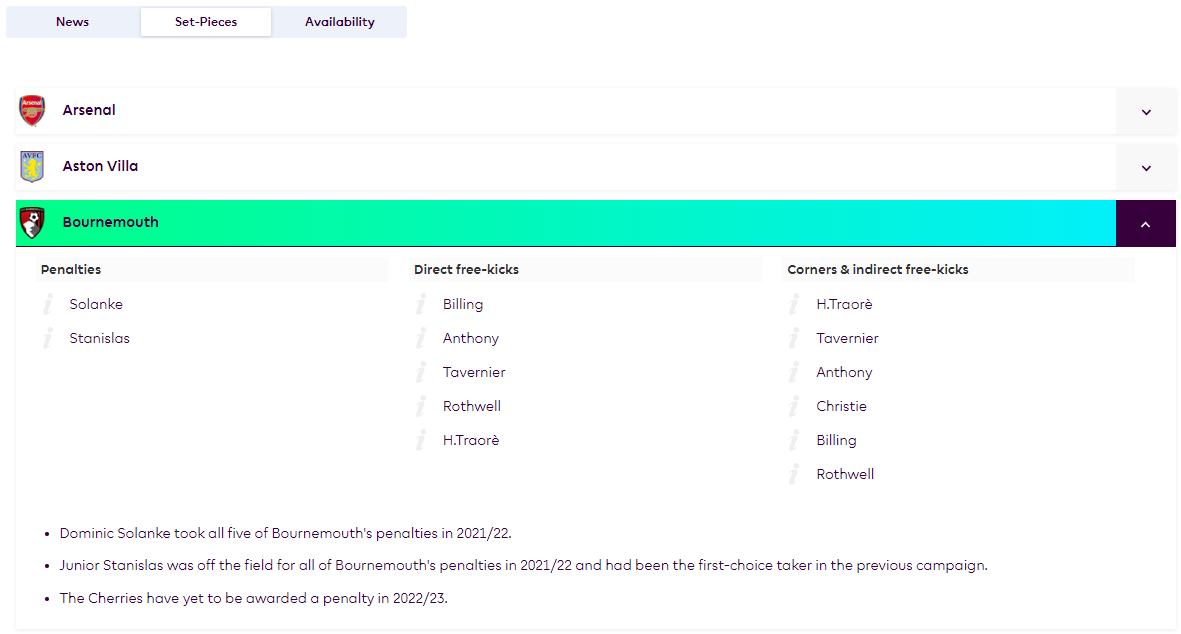1181x634 pixels.
Task: Click the Corners & indirect free-kicks heading
Action: click(877, 270)
